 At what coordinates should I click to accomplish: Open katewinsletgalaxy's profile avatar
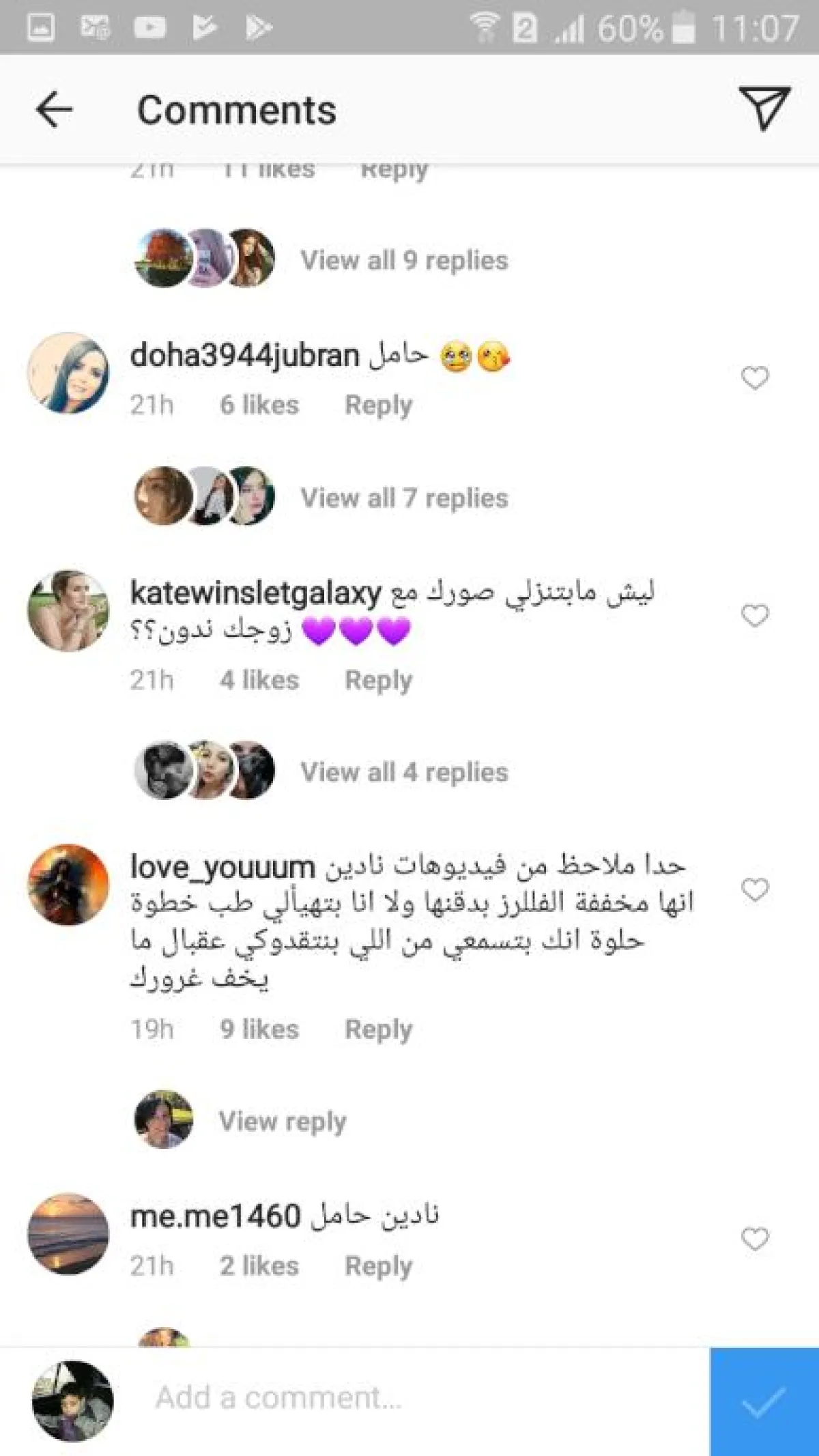pyautogui.click(x=68, y=611)
